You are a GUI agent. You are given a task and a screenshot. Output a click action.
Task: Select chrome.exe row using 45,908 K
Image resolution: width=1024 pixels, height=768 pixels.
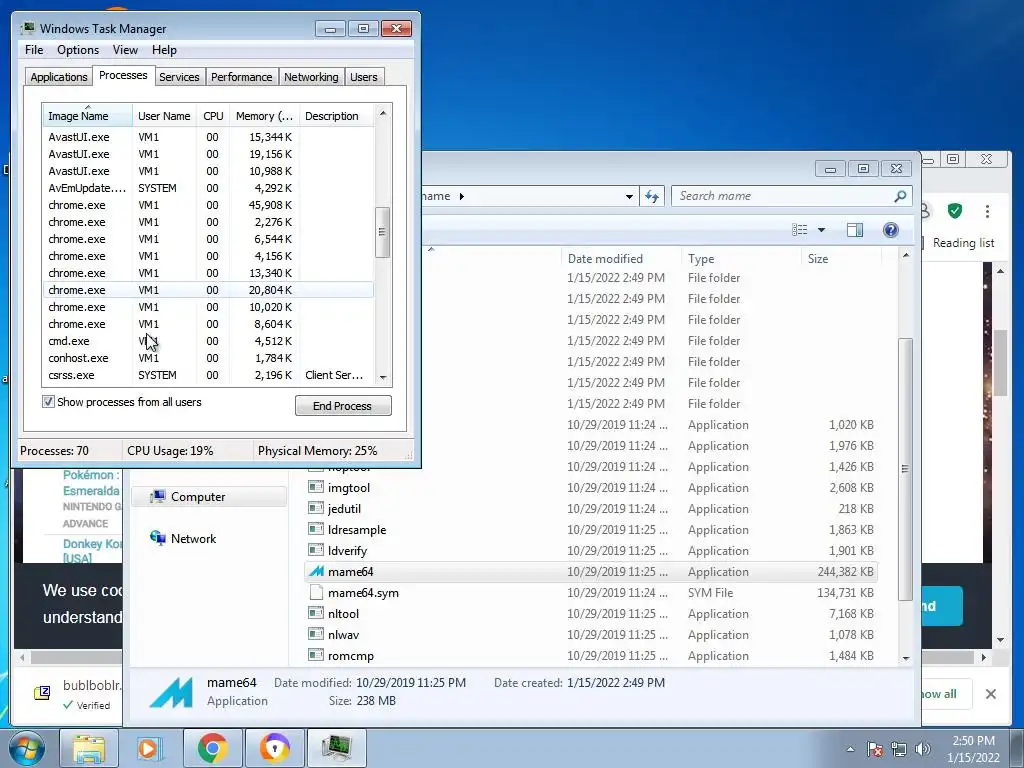[x=208, y=205]
